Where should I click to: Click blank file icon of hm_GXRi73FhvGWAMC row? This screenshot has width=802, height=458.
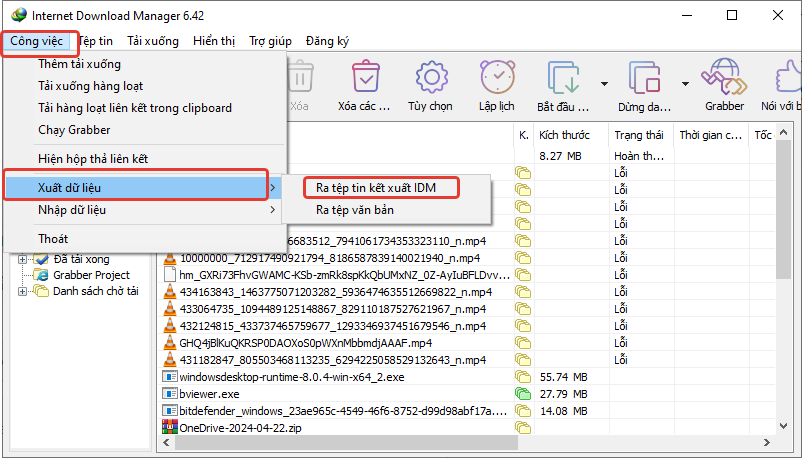click(x=169, y=275)
